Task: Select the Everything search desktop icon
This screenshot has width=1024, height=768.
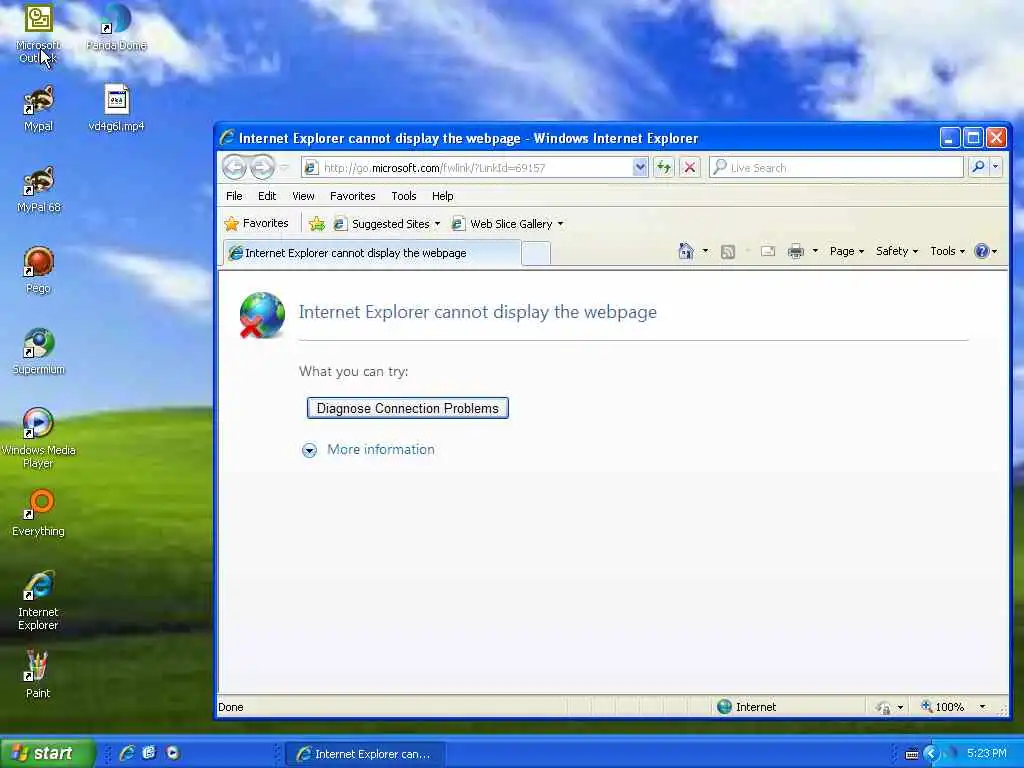Action: point(39,513)
